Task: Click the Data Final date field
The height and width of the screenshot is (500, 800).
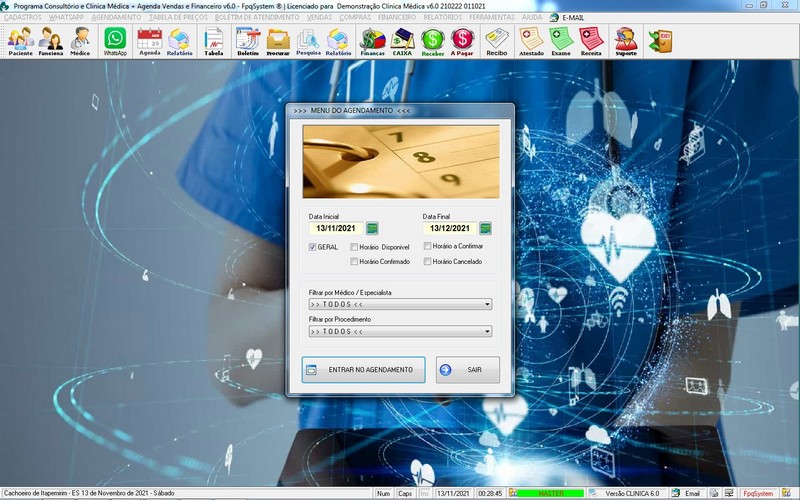Action: click(x=449, y=228)
